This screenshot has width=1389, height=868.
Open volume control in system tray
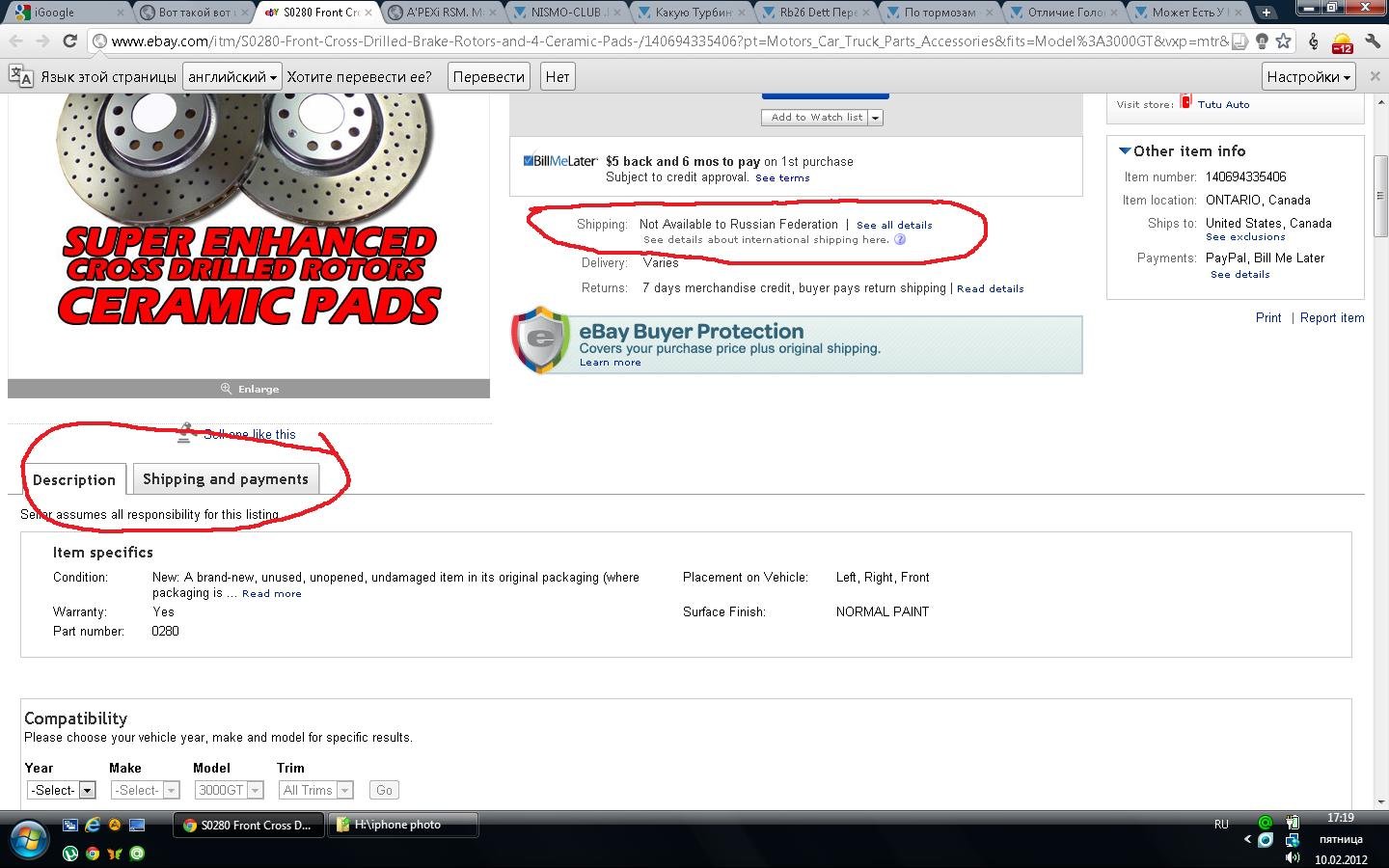tap(1293, 857)
